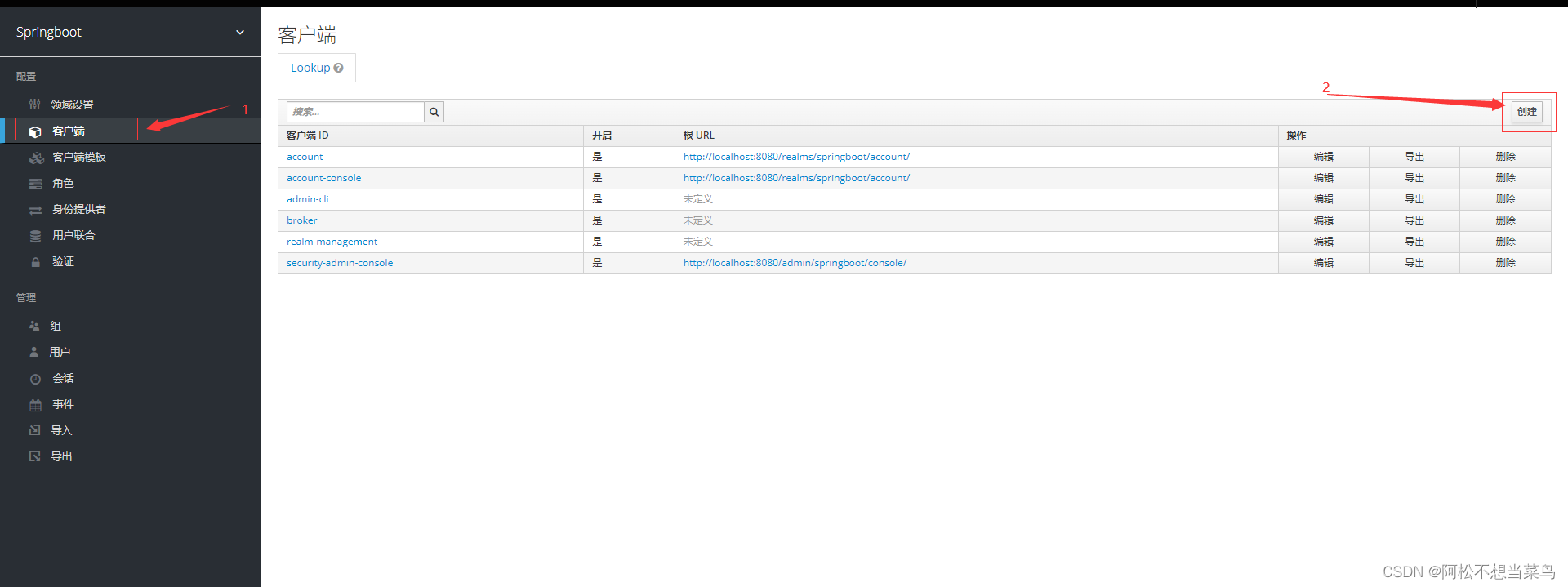
Task: Click 删除 for the account-console row
Action: tap(1506, 178)
